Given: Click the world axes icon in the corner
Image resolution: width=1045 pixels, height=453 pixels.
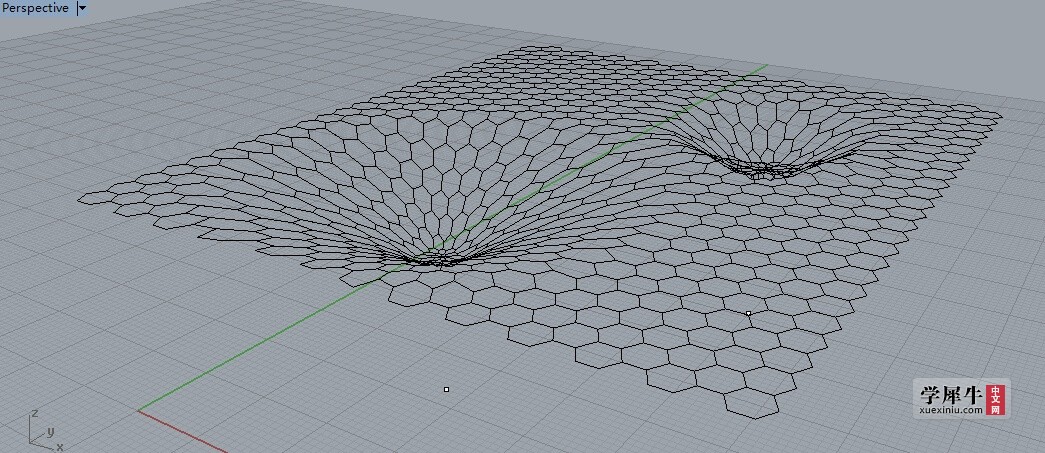Looking at the screenshot, I should 45,430.
